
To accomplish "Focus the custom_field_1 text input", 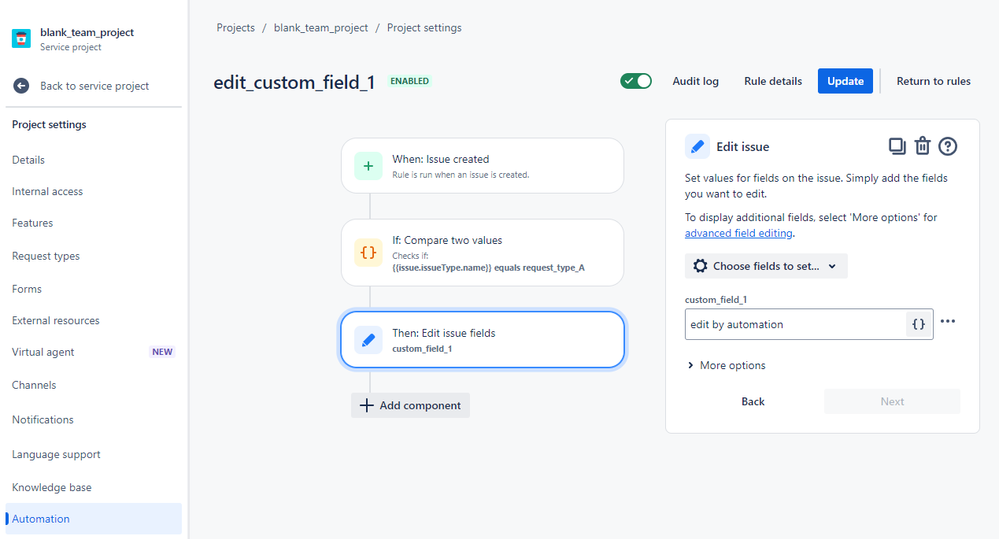I will coord(796,324).
